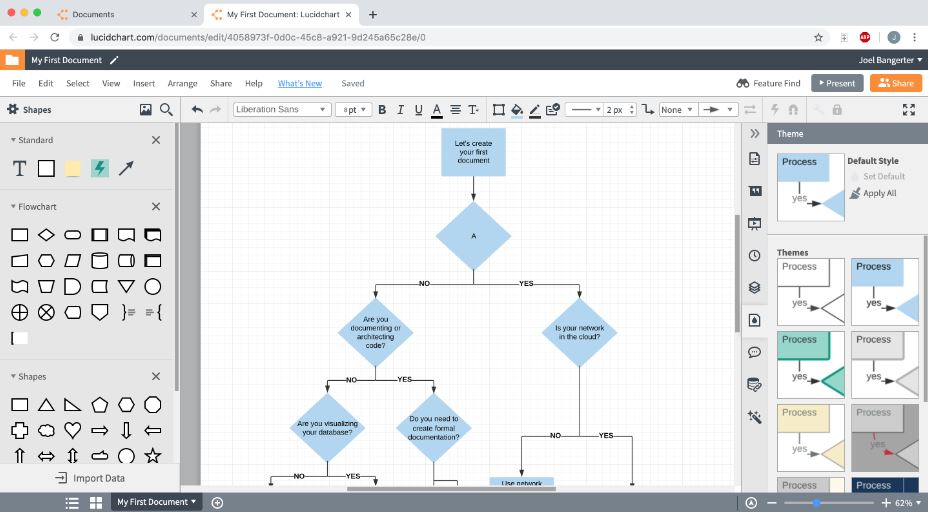Open the magic wand icon in right dock
This screenshot has height=512, width=928.
point(755,417)
